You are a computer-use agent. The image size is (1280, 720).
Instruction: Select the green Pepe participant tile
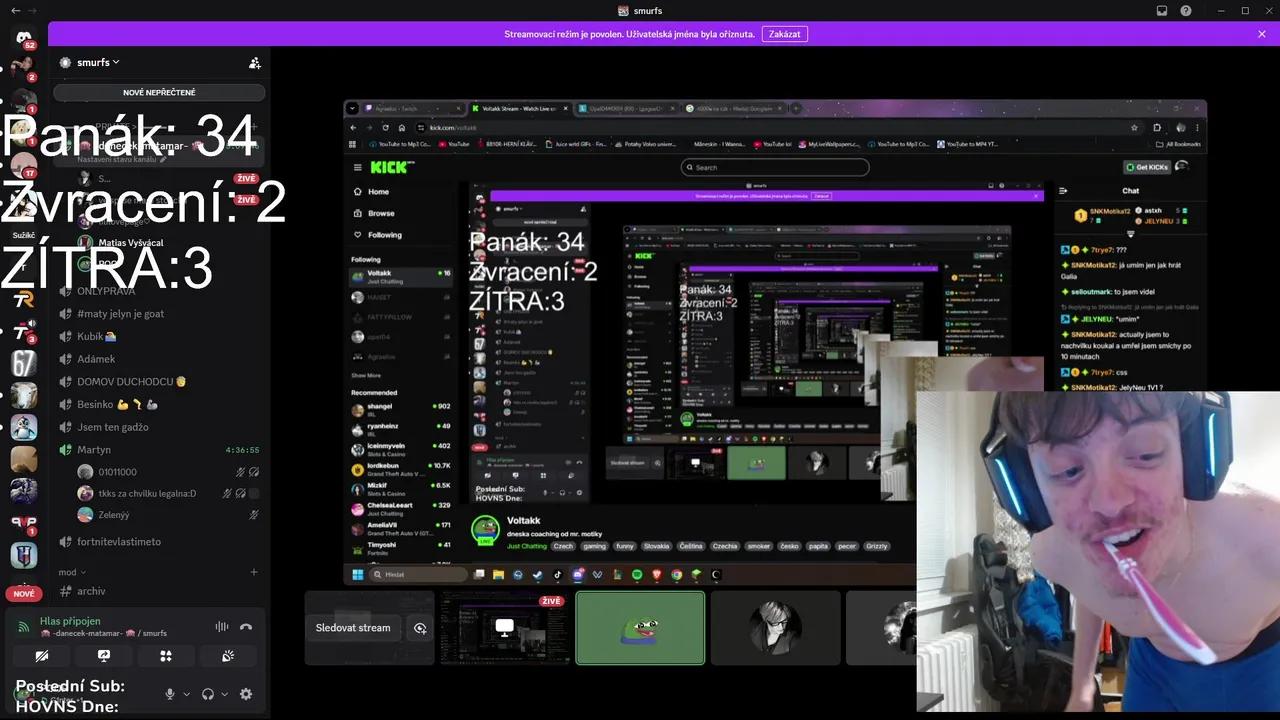click(640, 628)
